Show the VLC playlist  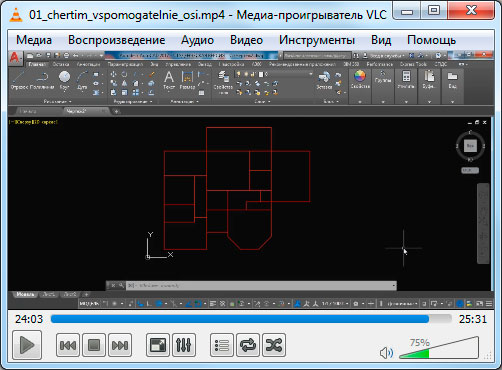click(222, 345)
